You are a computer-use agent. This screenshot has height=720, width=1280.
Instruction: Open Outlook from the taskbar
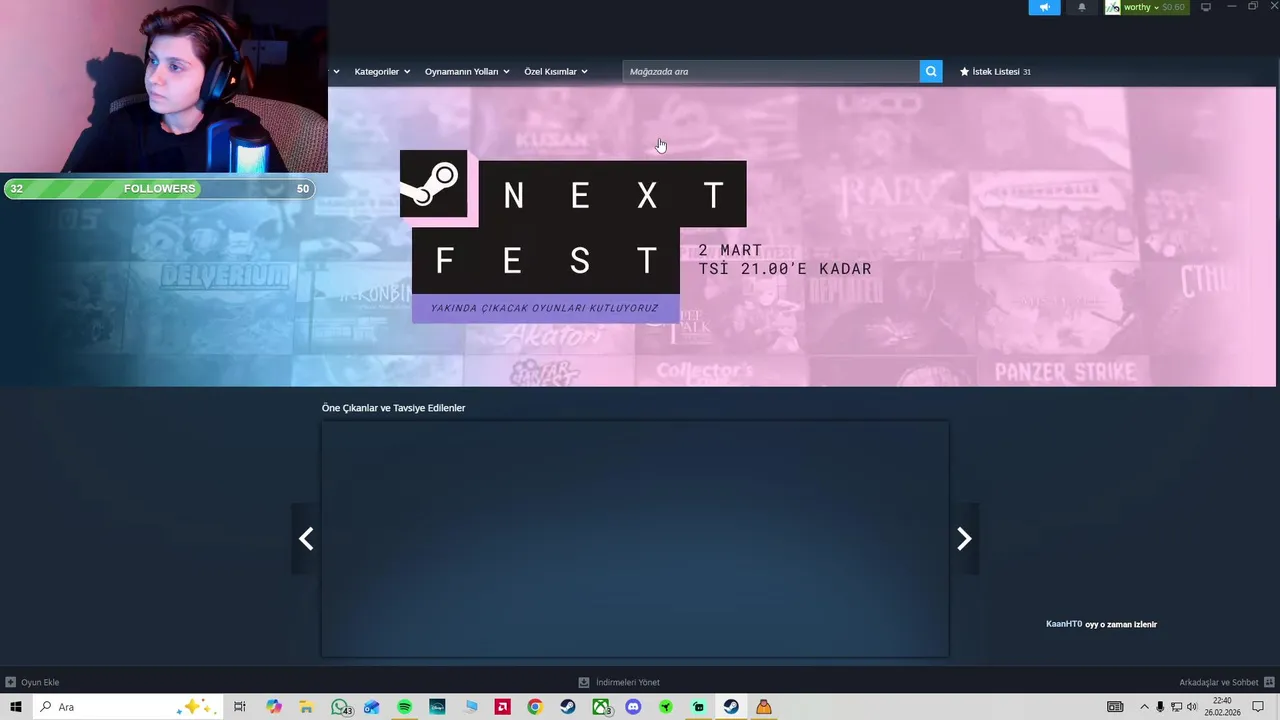372,707
